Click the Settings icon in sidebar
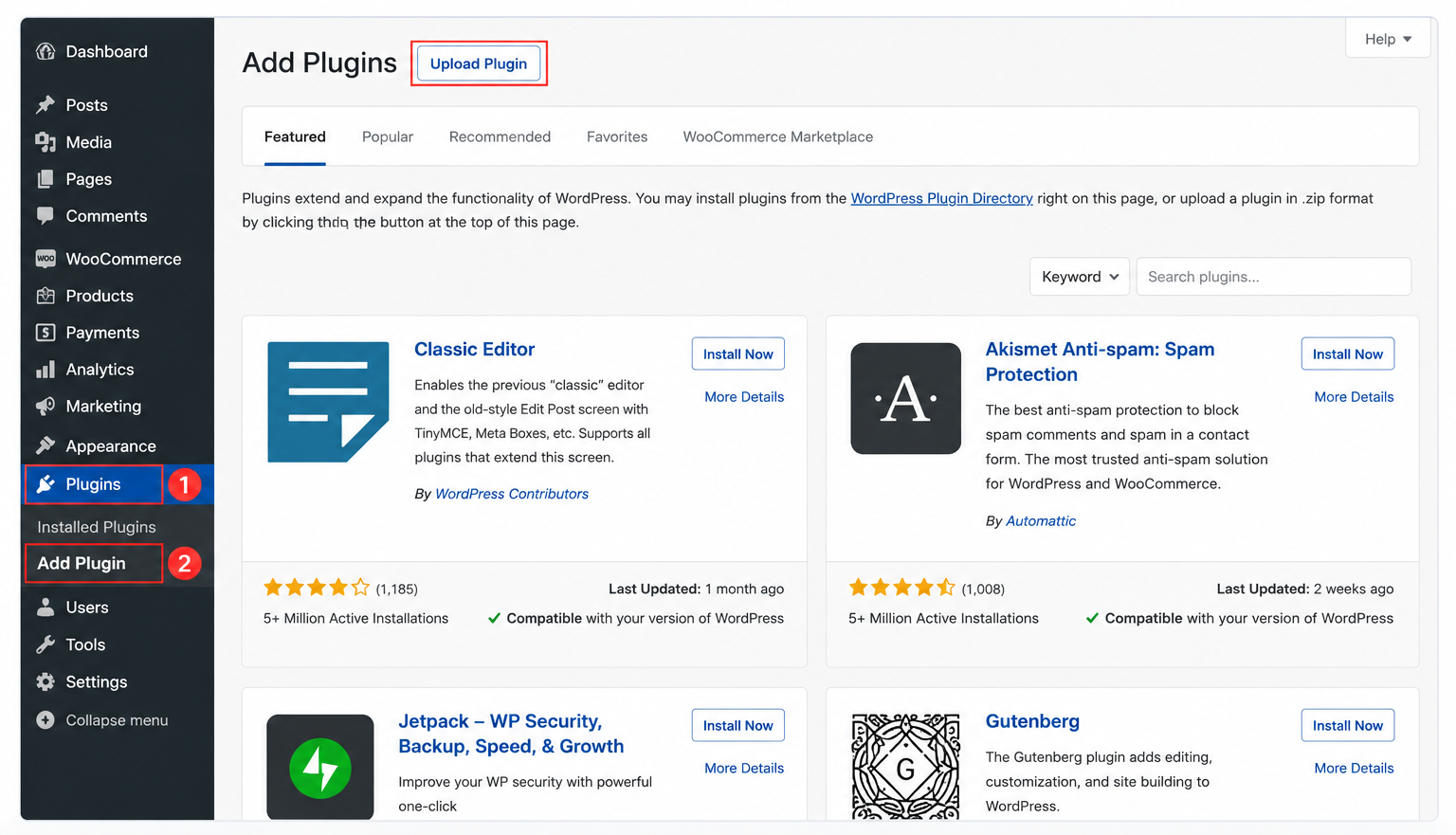1456x835 pixels. pyautogui.click(x=45, y=681)
